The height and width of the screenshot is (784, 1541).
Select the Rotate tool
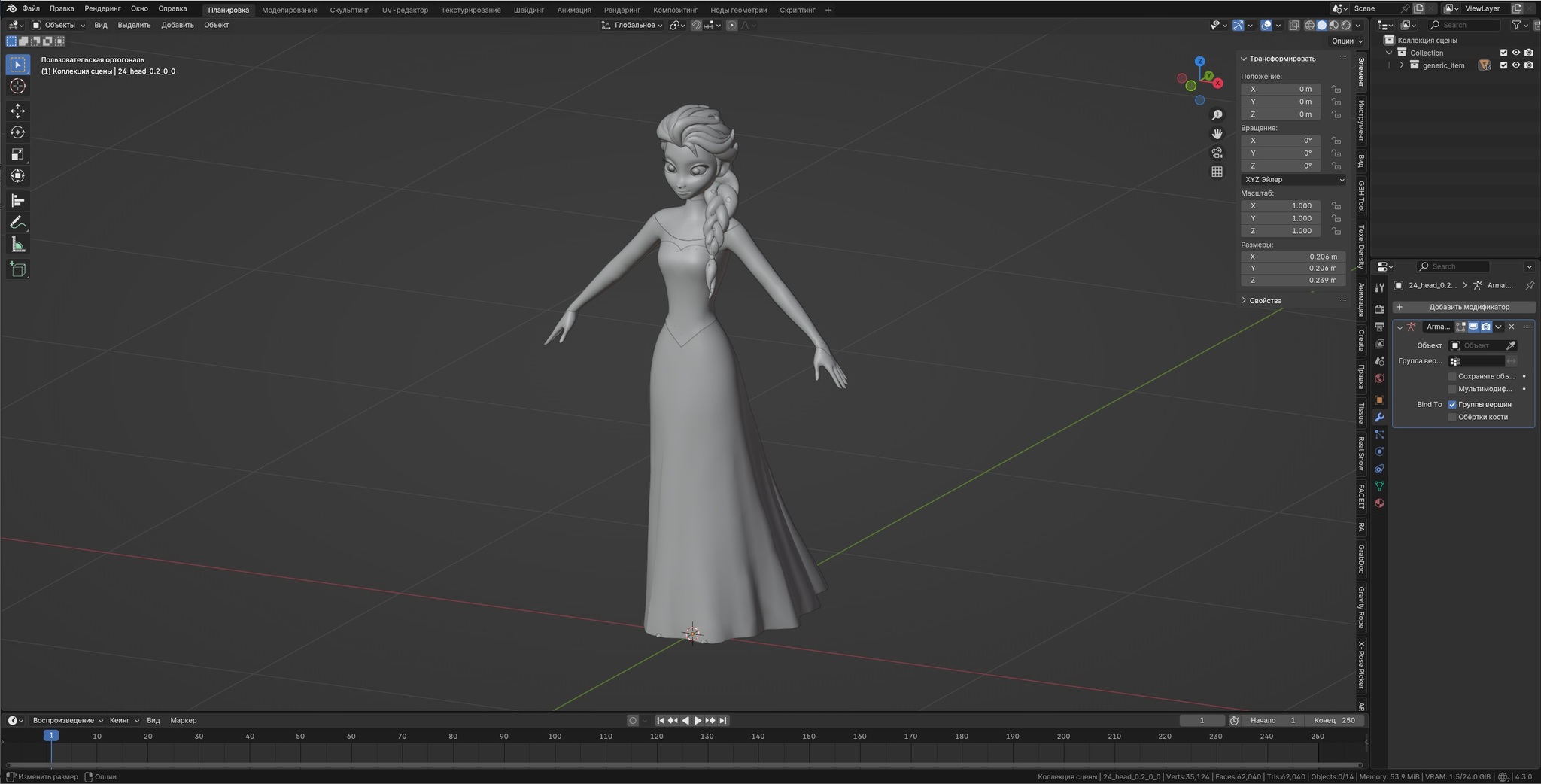17,132
